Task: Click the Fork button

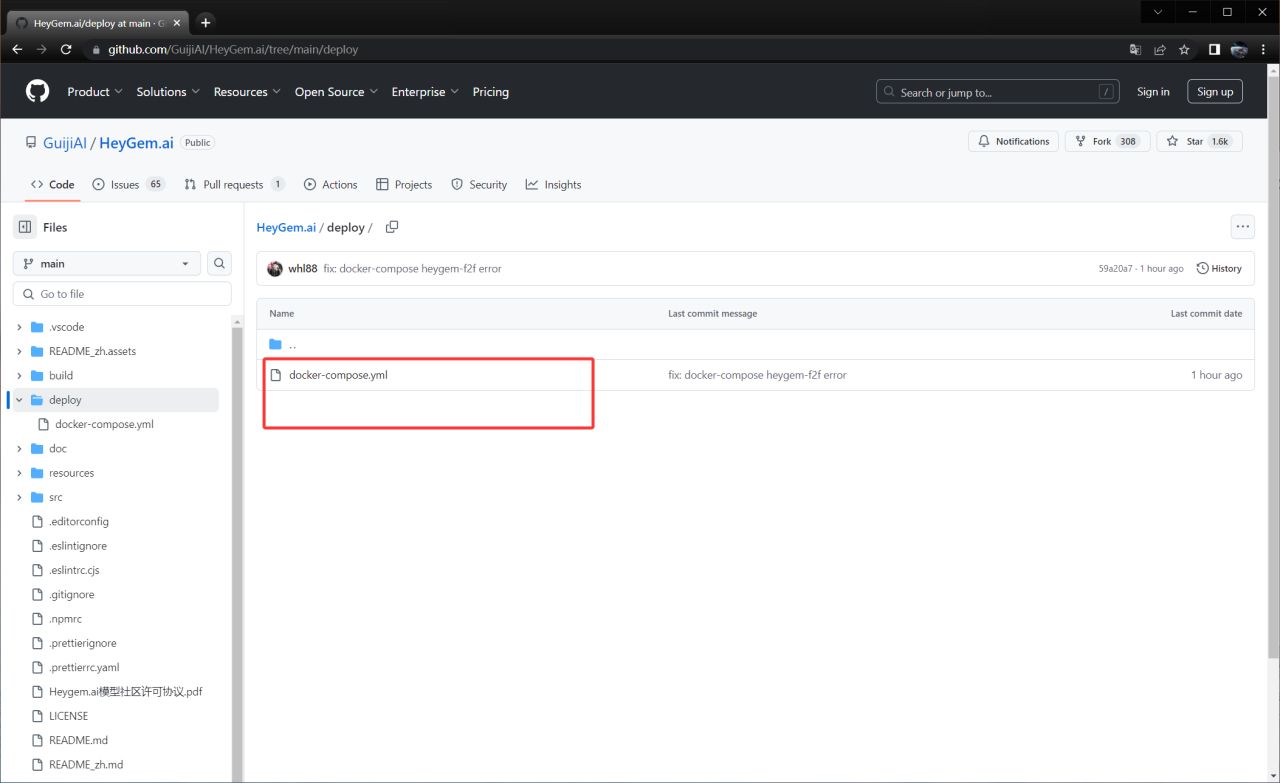Action: 1107,141
